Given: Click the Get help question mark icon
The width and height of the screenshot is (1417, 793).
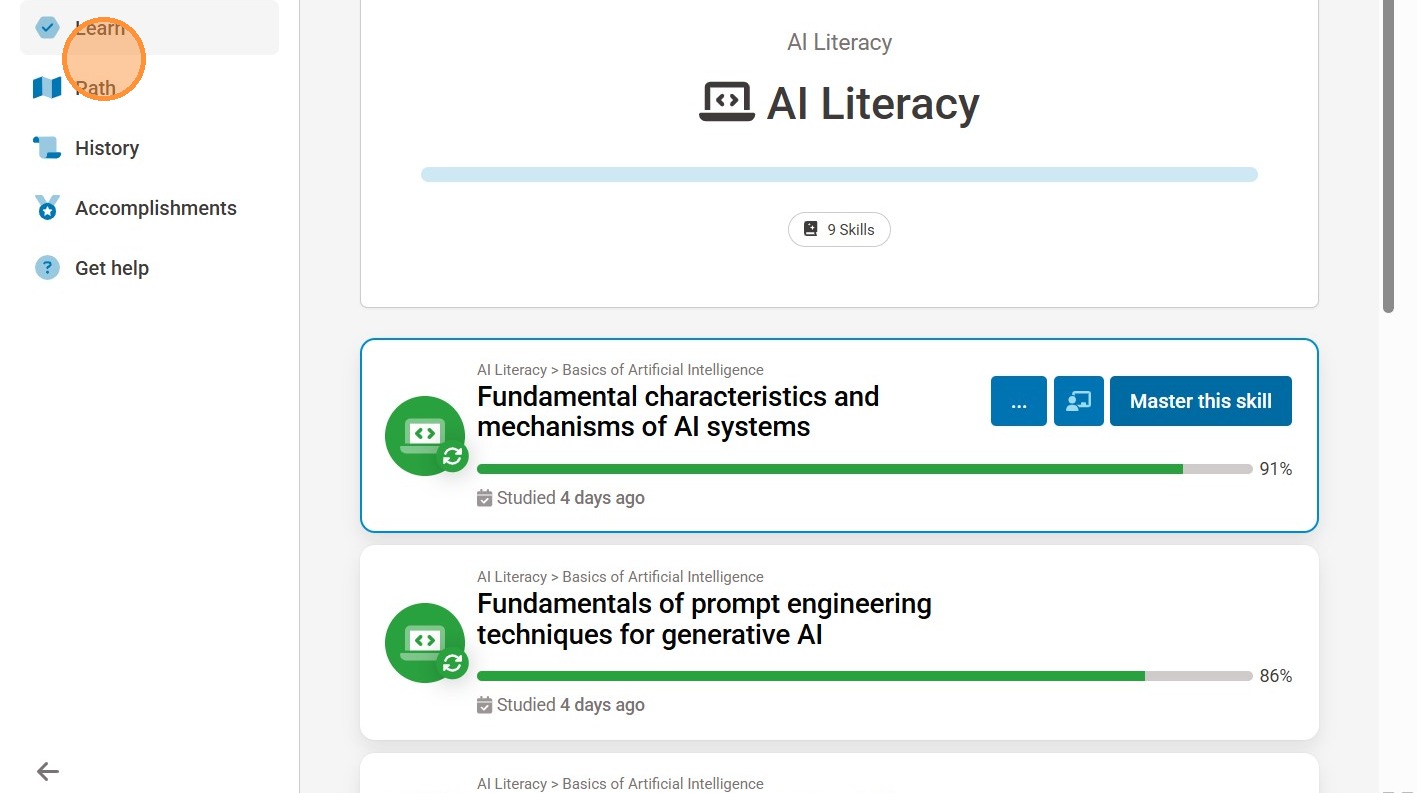Looking at the screenshot, I should pos(47,268).
